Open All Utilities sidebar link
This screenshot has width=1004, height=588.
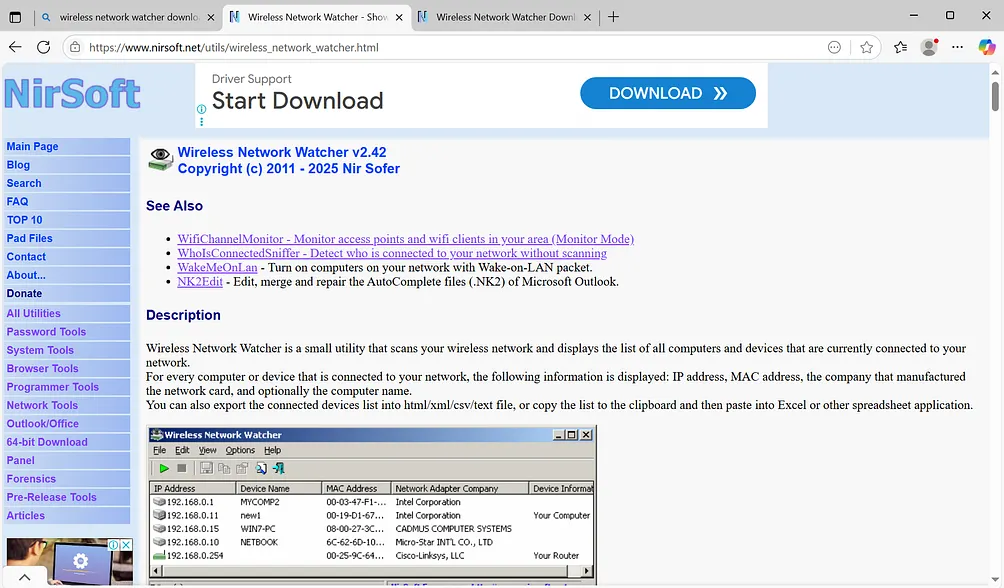(67, 313)
